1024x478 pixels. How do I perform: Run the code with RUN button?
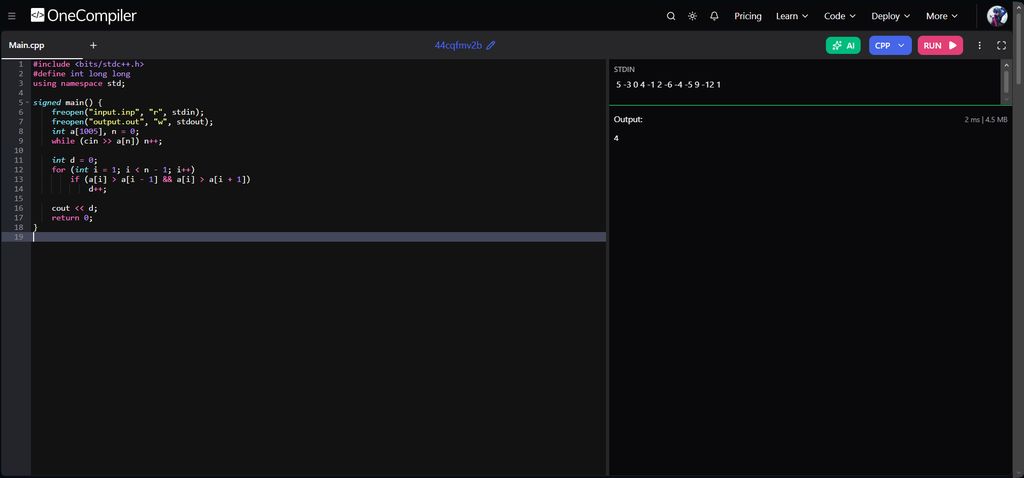(940, 45)
